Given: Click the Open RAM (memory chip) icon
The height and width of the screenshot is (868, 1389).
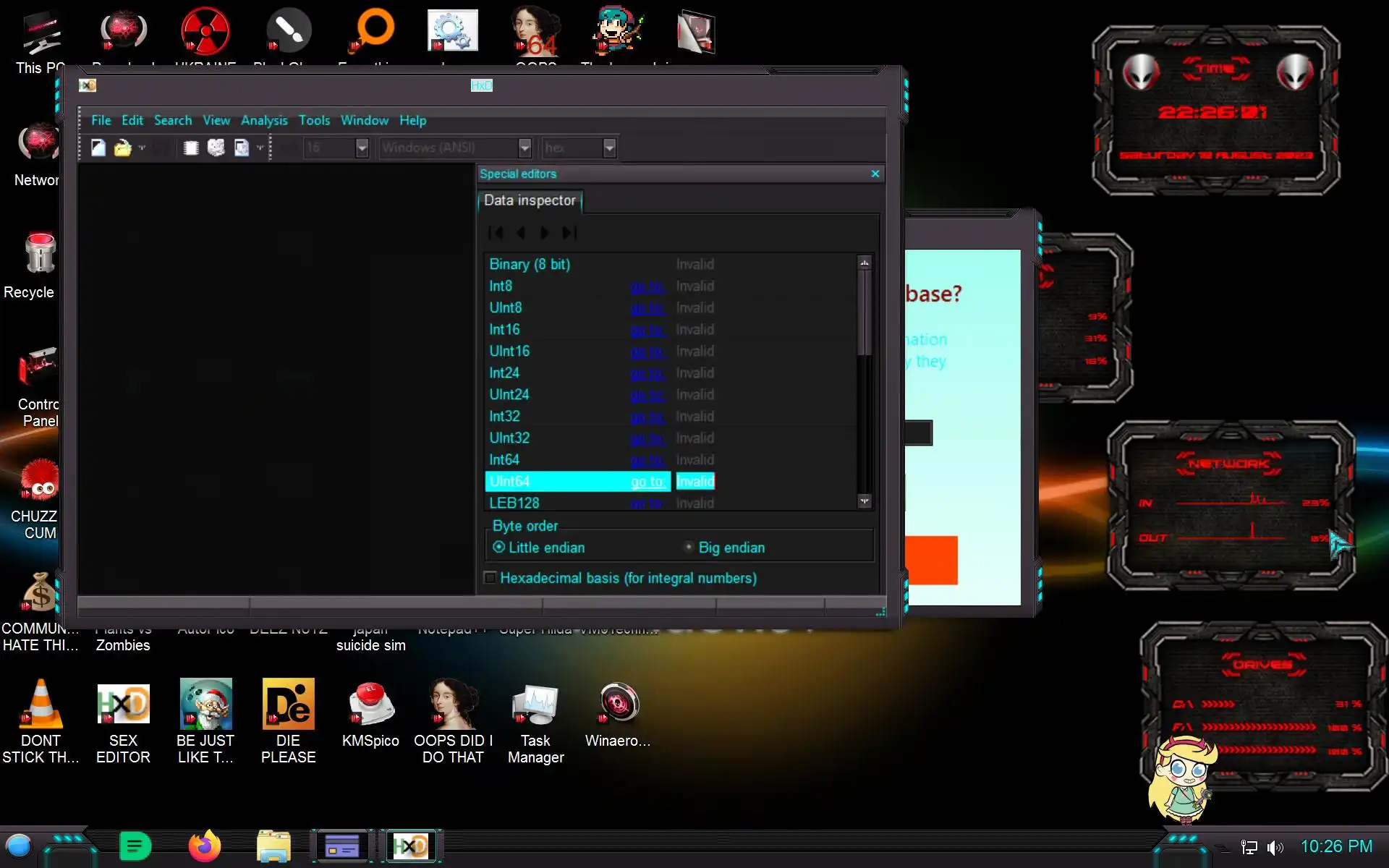Looking at the screenshot, I should coord(191,148).
